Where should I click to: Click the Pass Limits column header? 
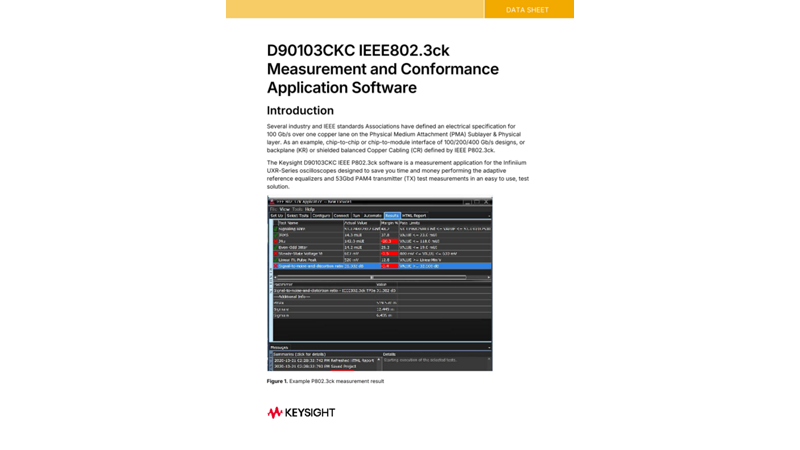(410, 223)
